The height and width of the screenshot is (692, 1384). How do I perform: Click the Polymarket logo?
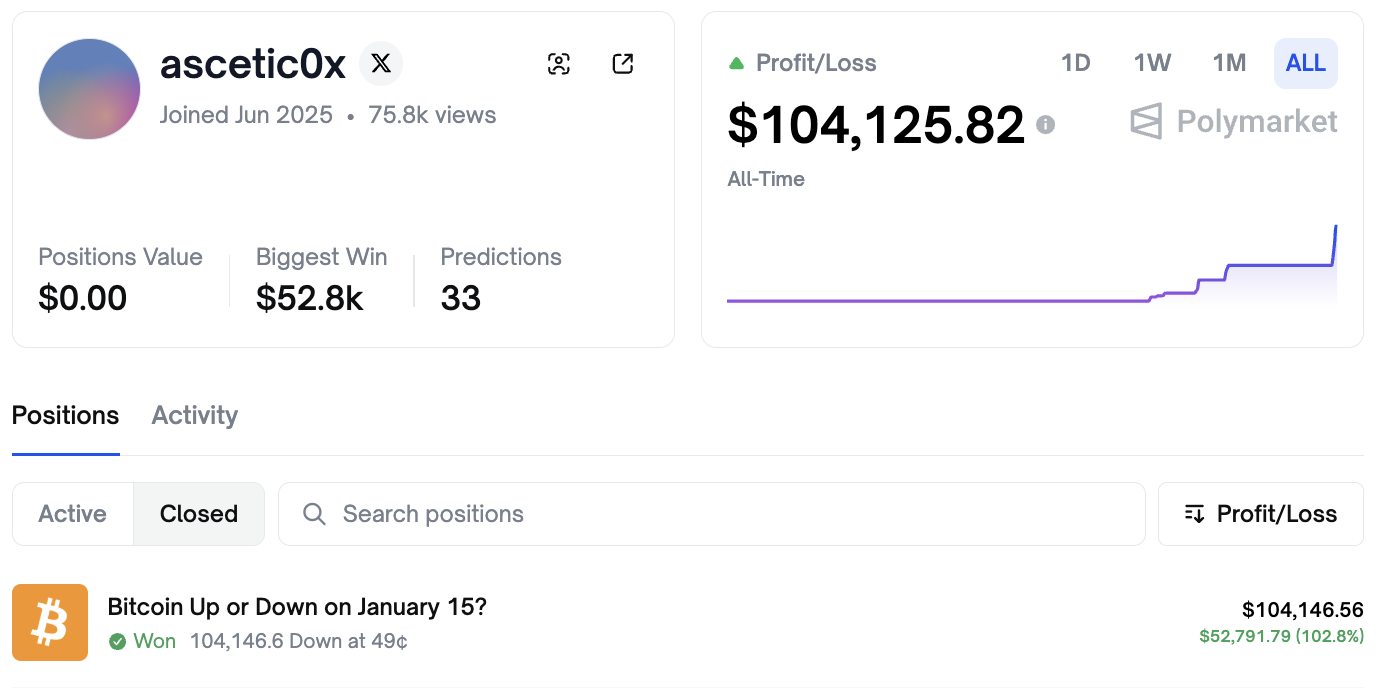pyautogui.click(x=1234, y=122)
